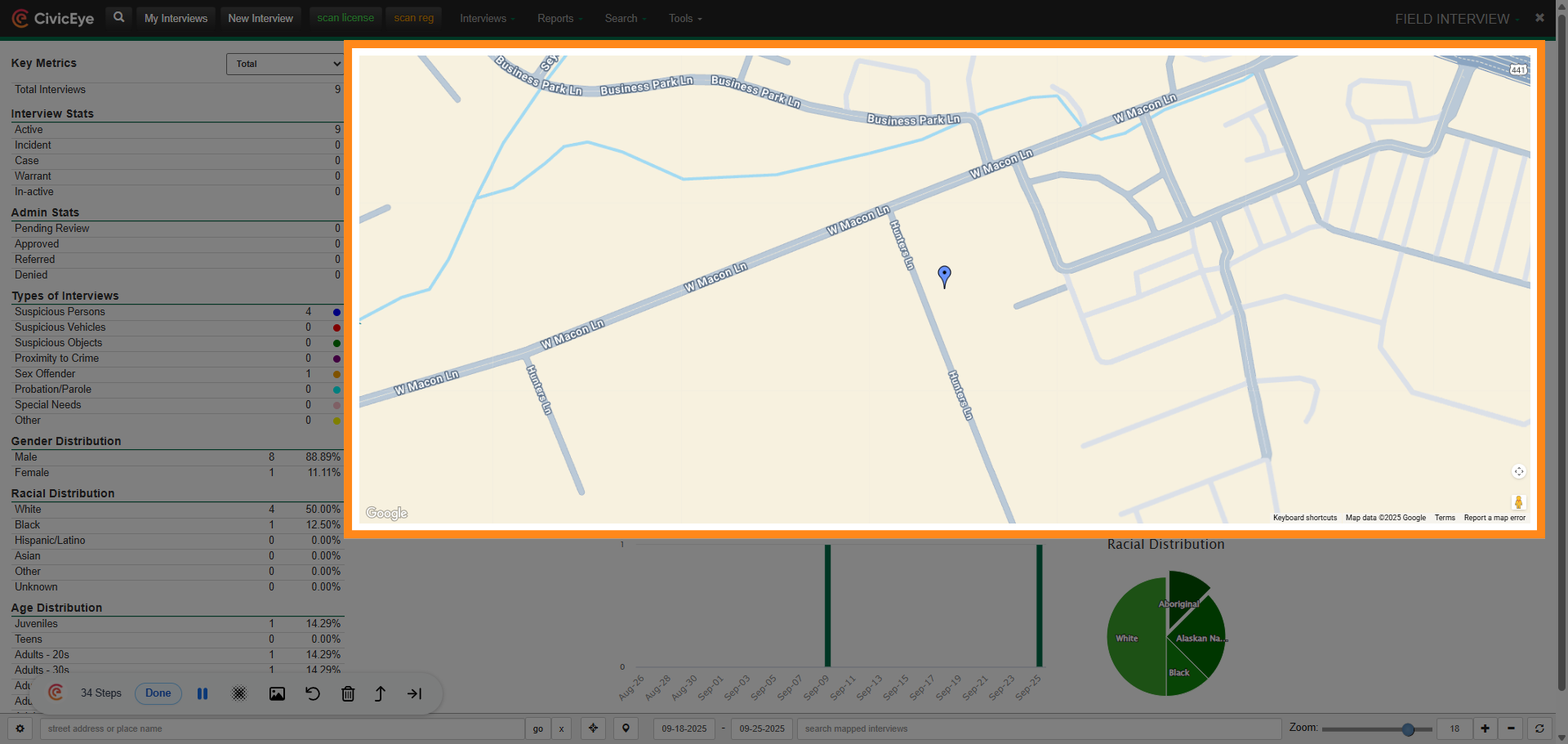Viewport: 1568px width, 744px height.
Task: Click the upward arrow icon in steps toolbar
Action: pos(380,693)
